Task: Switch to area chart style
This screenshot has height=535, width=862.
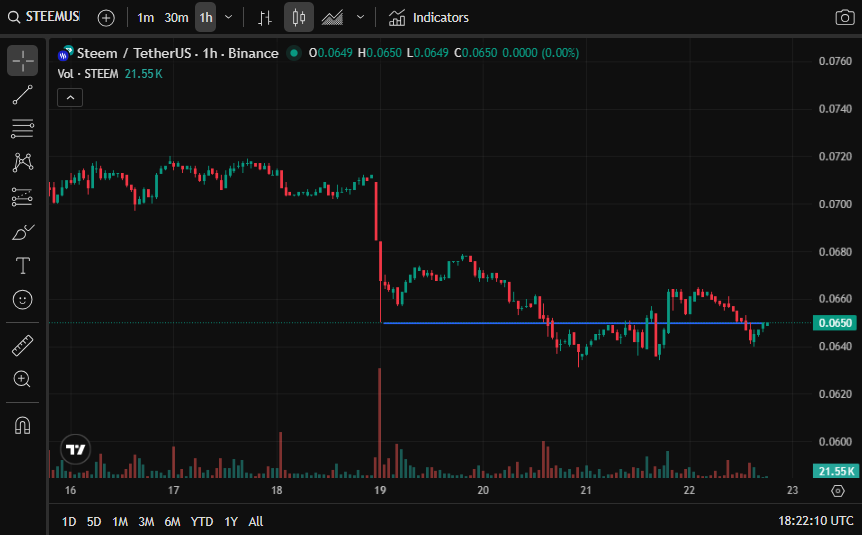Action: [333, 18]
